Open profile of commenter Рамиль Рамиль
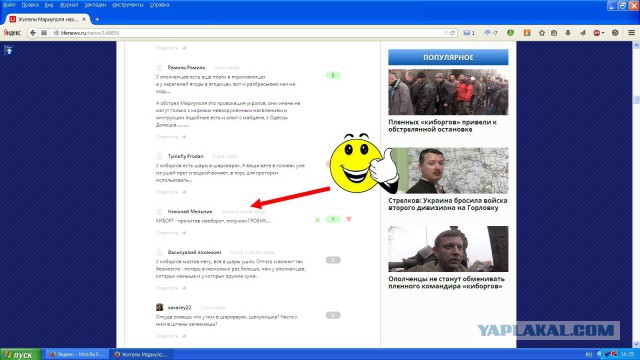The image size is (640, 360). click(186, 67)
